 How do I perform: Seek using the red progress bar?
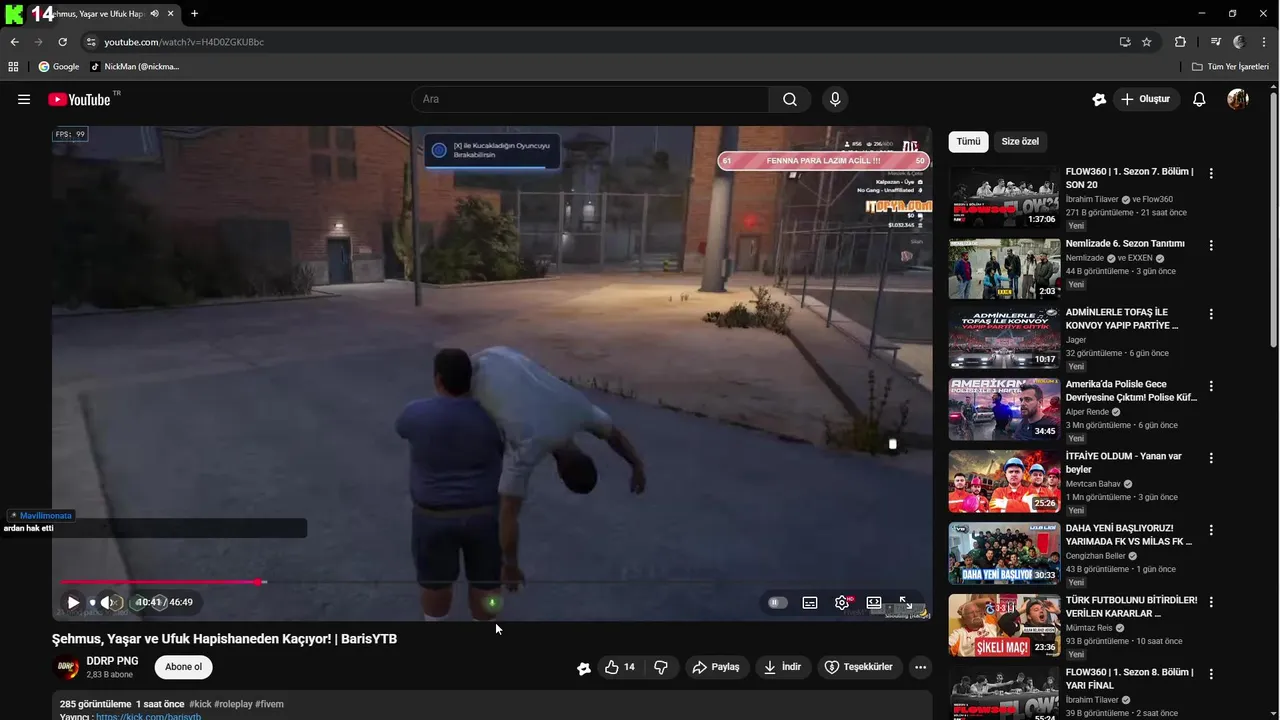492,581
